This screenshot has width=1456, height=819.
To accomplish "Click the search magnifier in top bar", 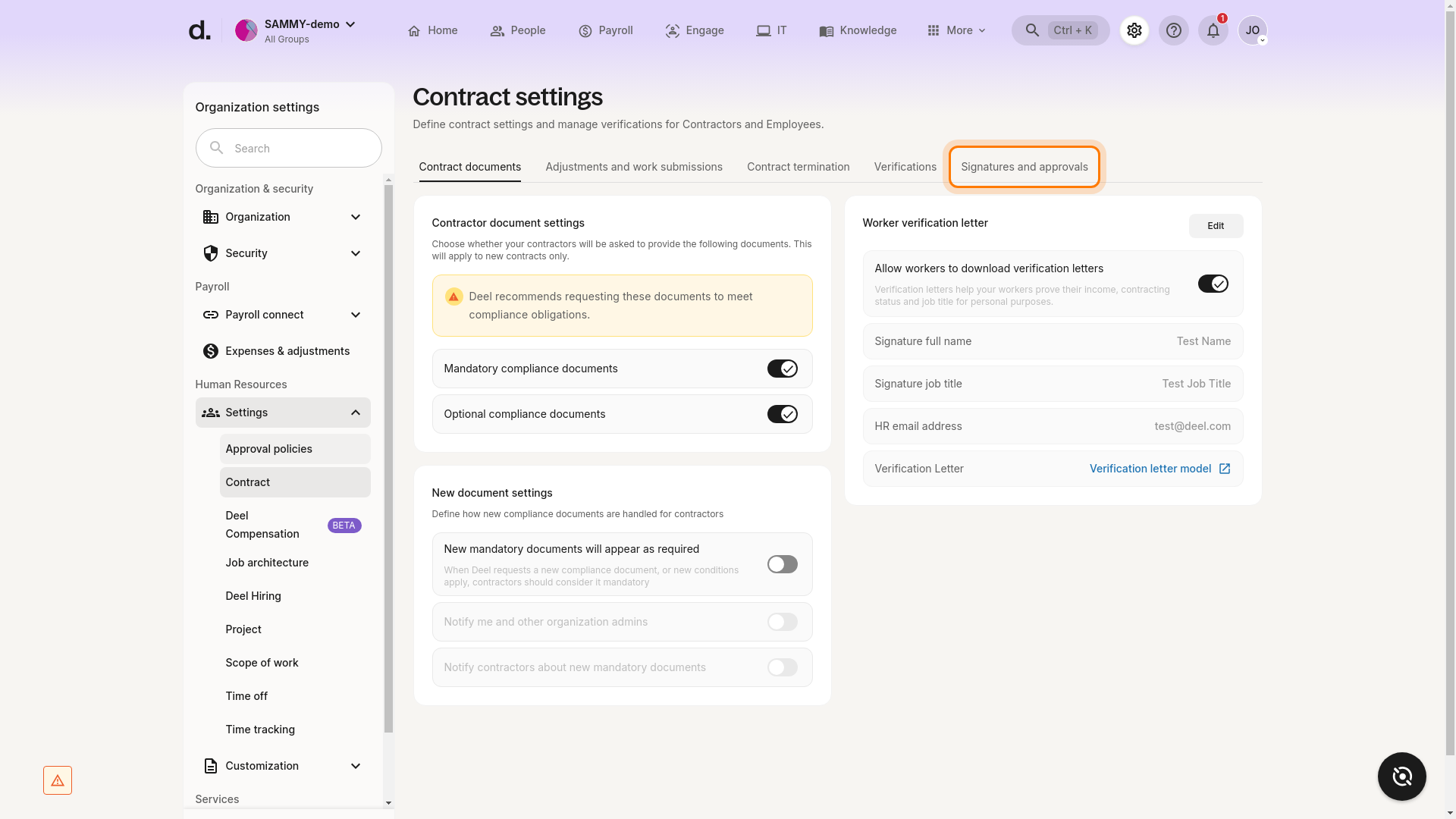I will click(x=1032, y=30).
